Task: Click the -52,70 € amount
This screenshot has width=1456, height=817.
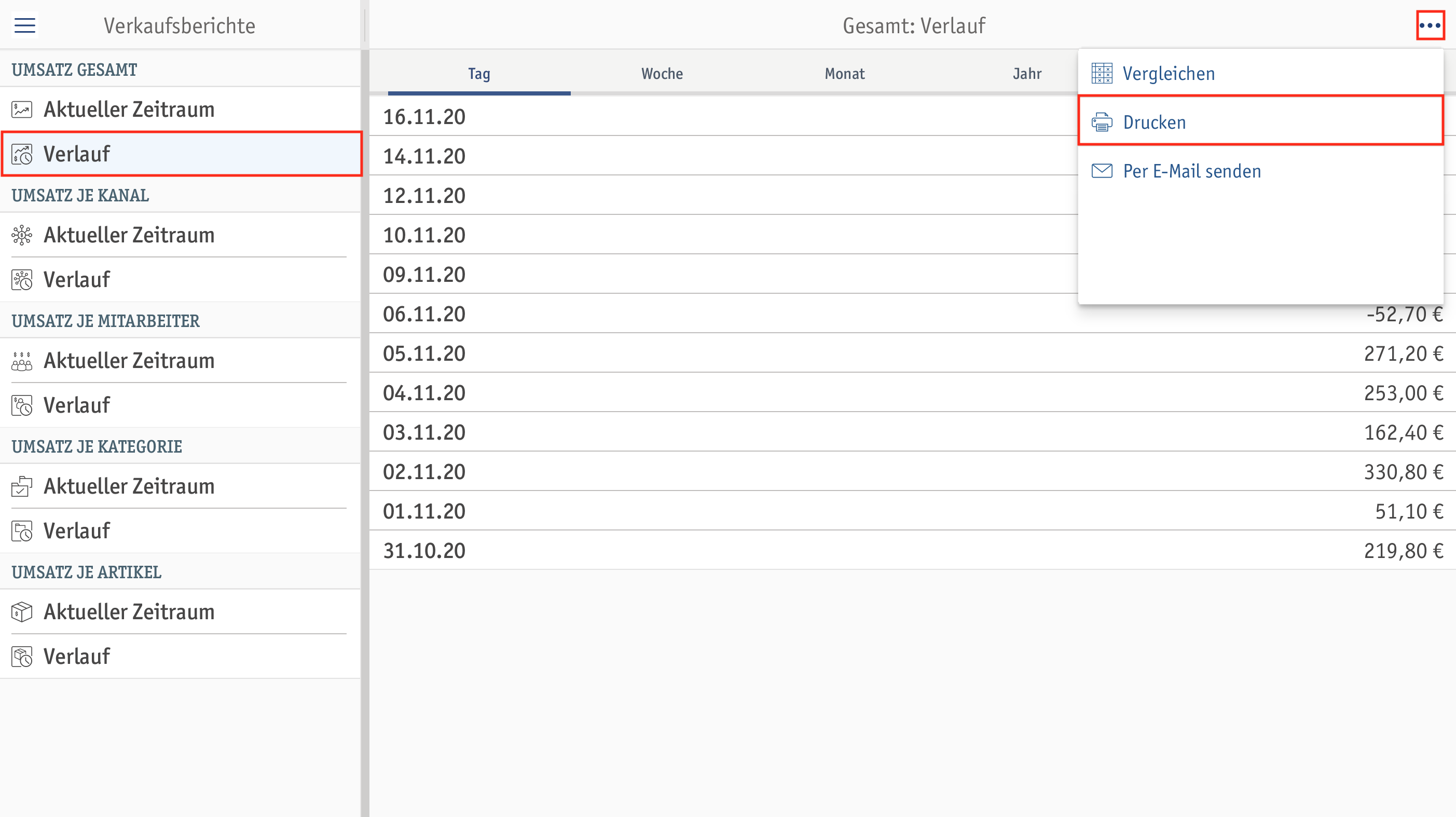Action: tap(1405, 314)
